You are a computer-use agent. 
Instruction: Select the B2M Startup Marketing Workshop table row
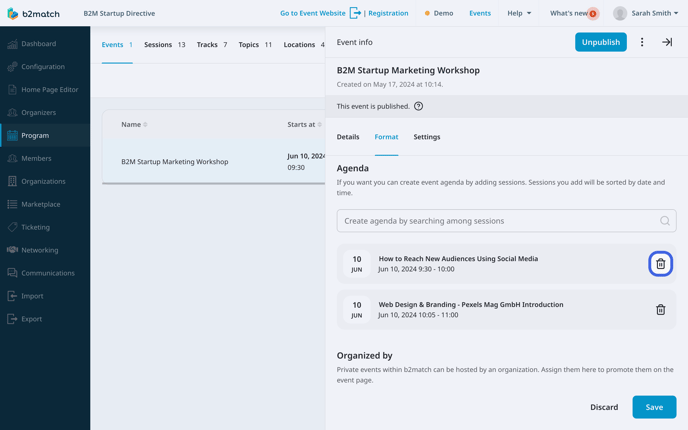point(214,161)
